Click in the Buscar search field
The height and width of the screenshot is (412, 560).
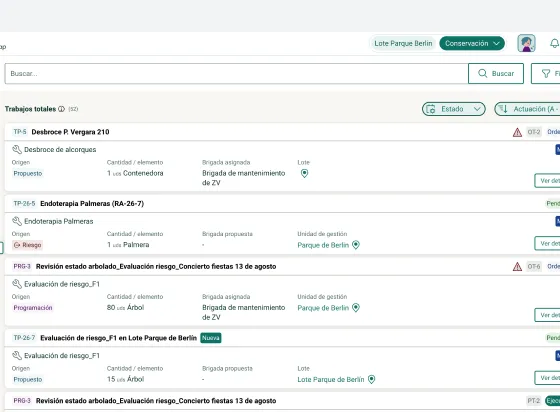(236, 74)
